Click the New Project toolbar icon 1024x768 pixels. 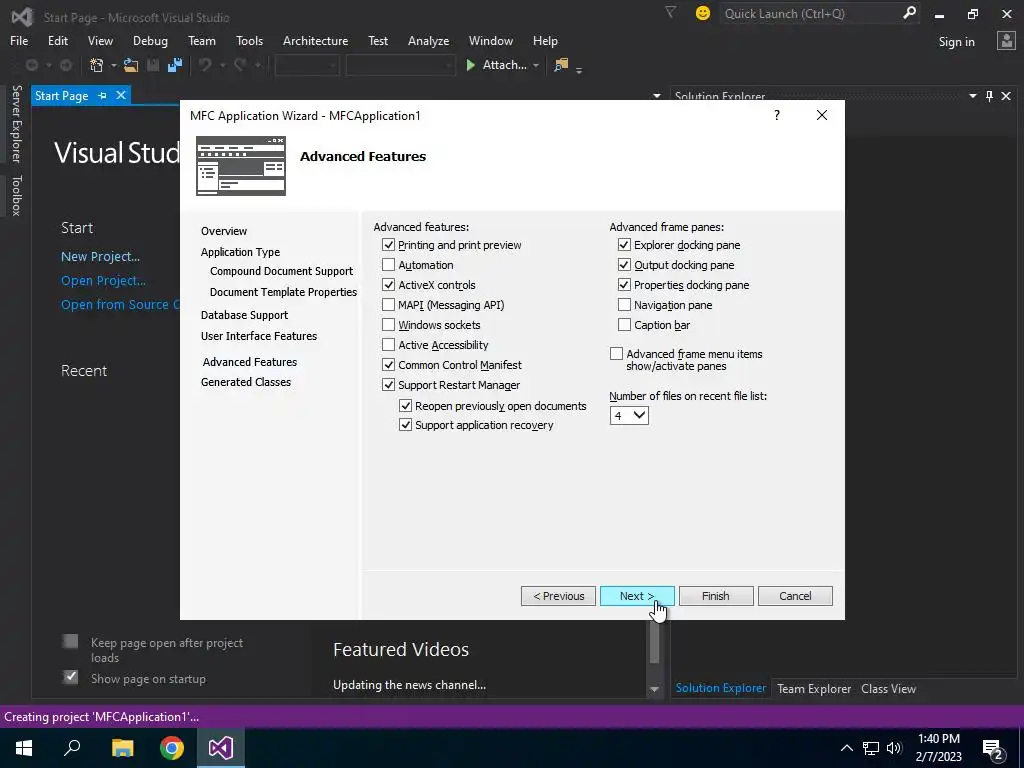97,65
